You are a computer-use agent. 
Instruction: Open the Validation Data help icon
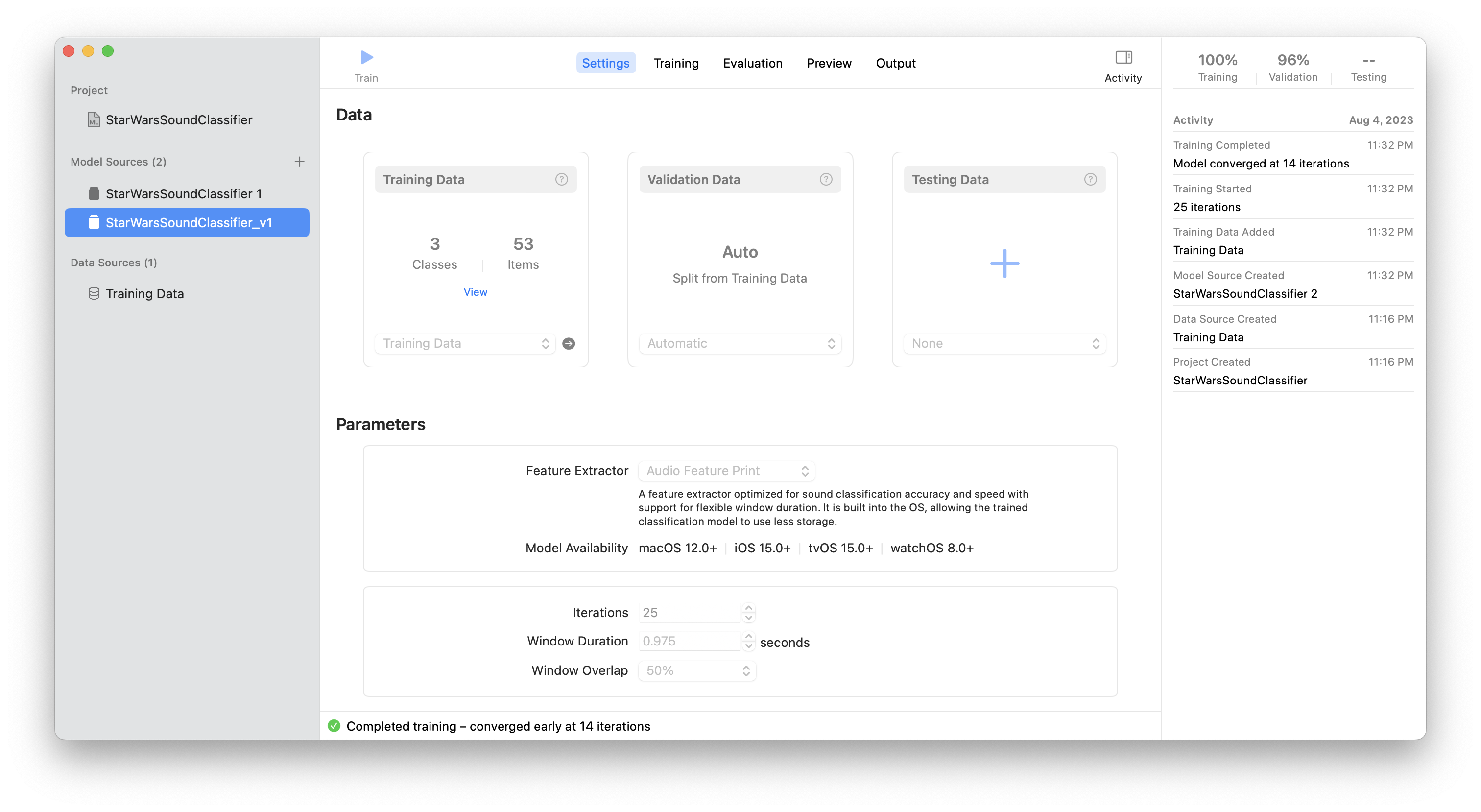click(826, 179)
